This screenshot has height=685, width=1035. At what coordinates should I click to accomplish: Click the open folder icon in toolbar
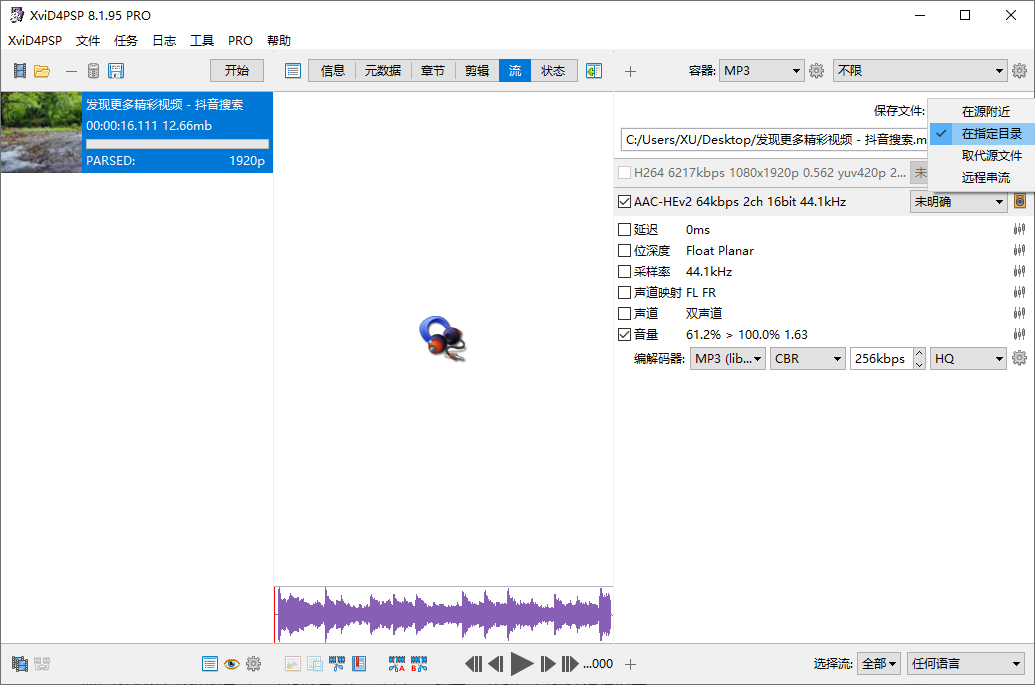42,71
